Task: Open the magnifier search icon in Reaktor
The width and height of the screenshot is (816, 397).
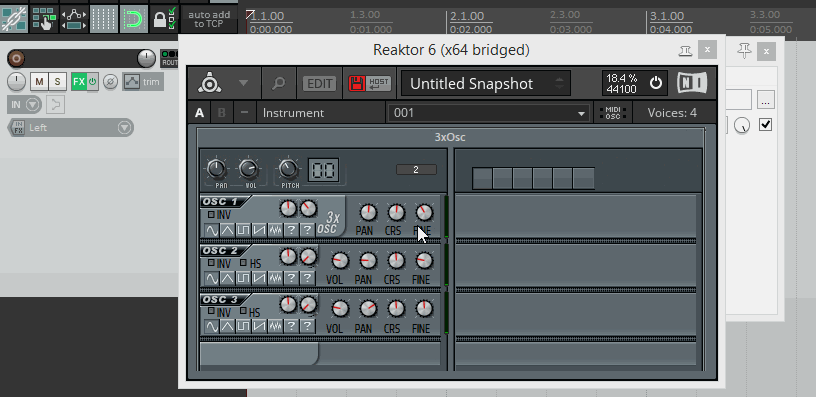Action: click(x=279, y=83)
